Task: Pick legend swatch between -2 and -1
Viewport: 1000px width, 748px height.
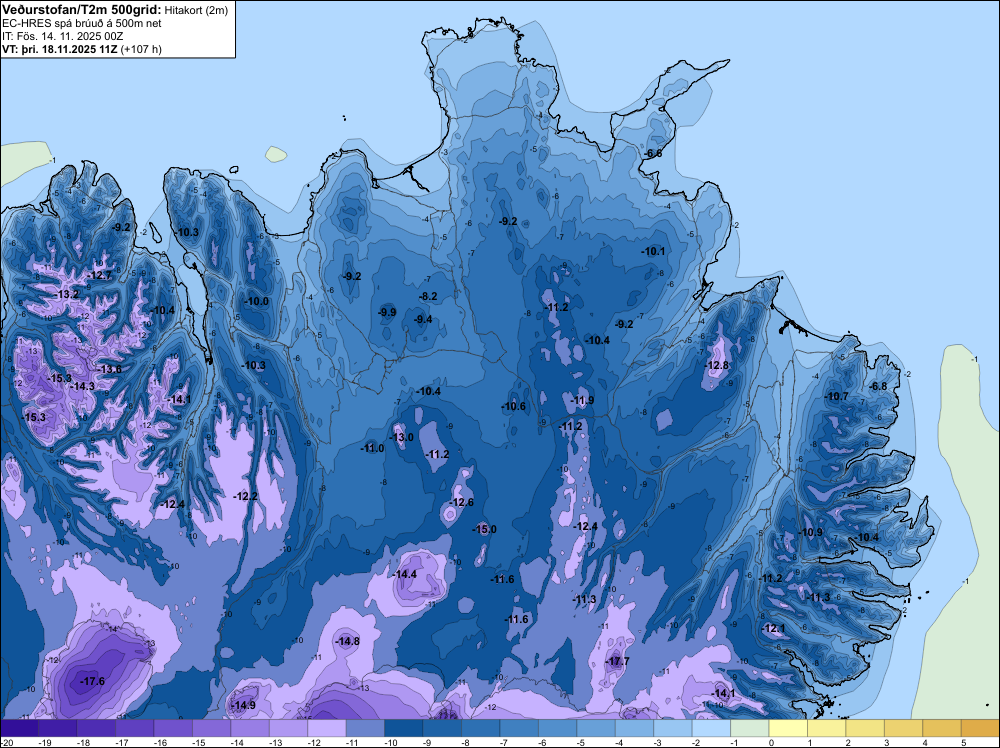Action: pyautogui.click(x=712, y=729)
